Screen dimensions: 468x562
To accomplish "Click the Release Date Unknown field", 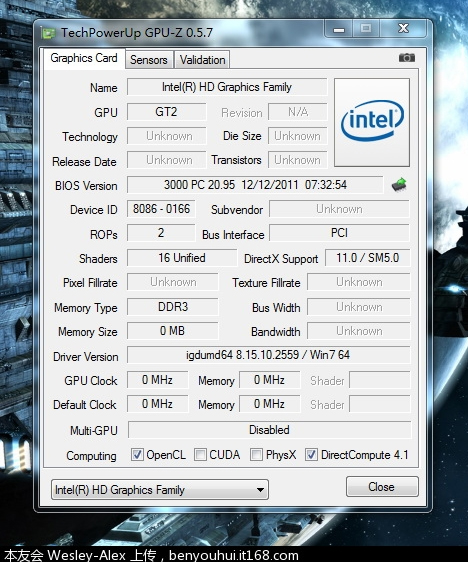I will [166, 160].
